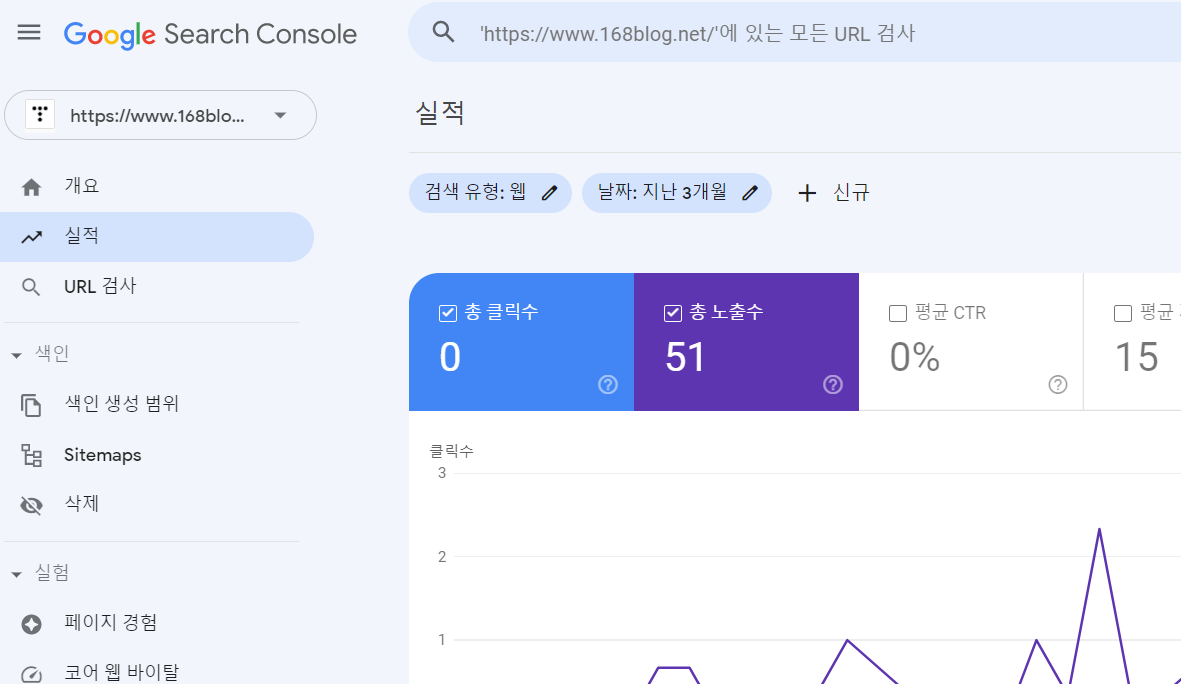Uncheck the 총 클릭수 metric card

446,313
